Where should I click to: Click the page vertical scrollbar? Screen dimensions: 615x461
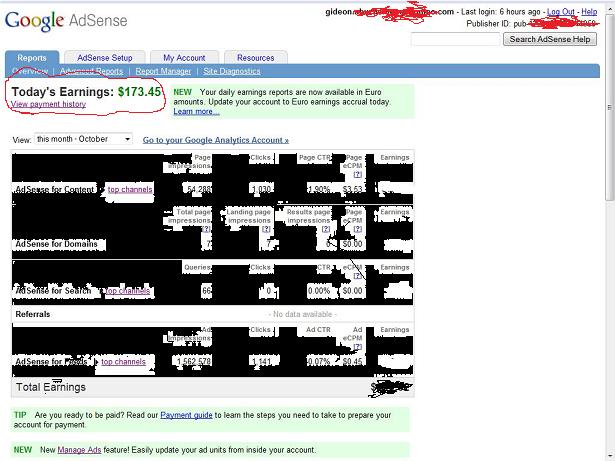coord(610,108)
